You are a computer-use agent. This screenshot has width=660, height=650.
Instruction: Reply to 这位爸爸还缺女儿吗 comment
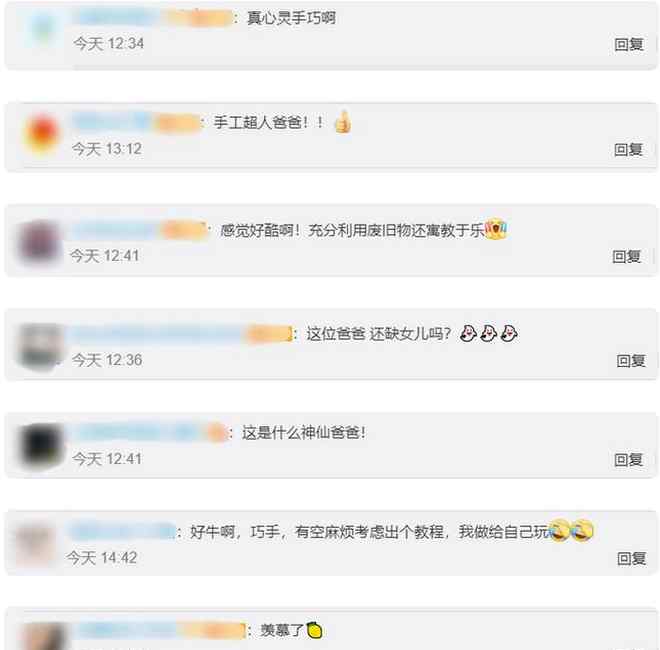click(631, 360)
